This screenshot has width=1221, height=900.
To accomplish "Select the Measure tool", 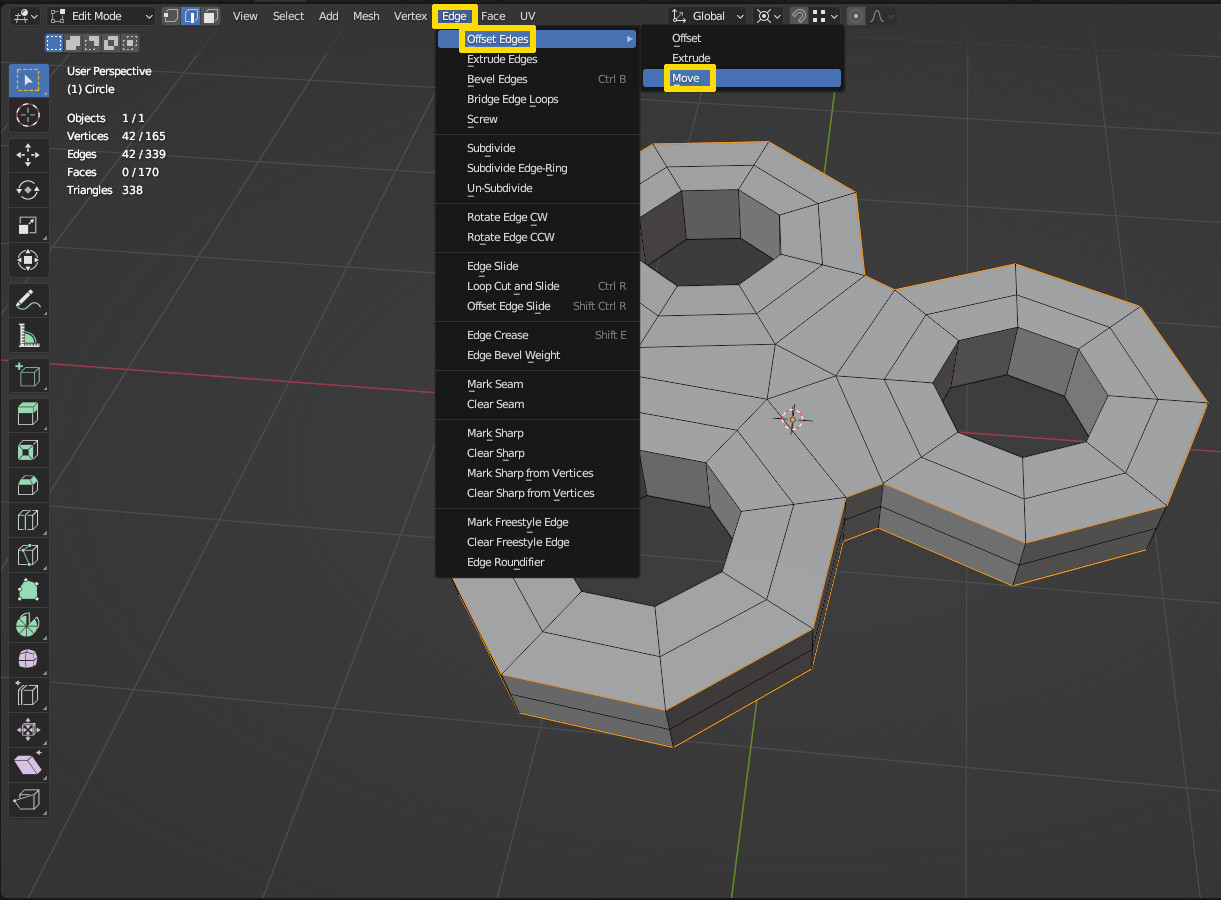I will pyautogui.click(x=27, y=335).
